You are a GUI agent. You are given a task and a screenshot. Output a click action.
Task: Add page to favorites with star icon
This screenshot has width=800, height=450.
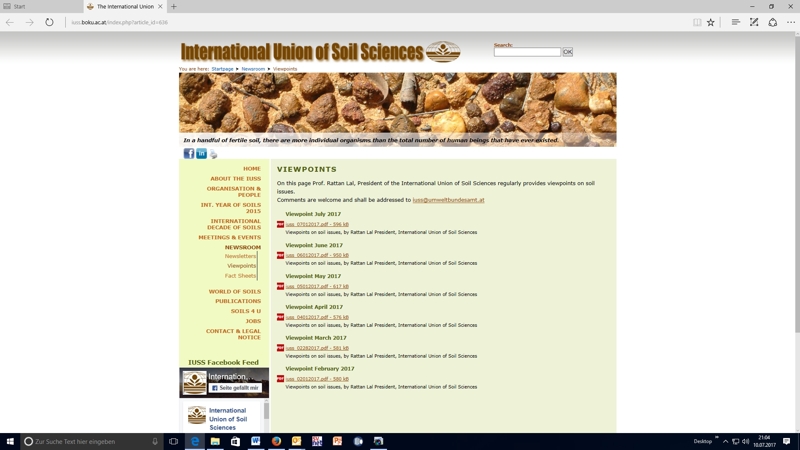pos(711,22)
